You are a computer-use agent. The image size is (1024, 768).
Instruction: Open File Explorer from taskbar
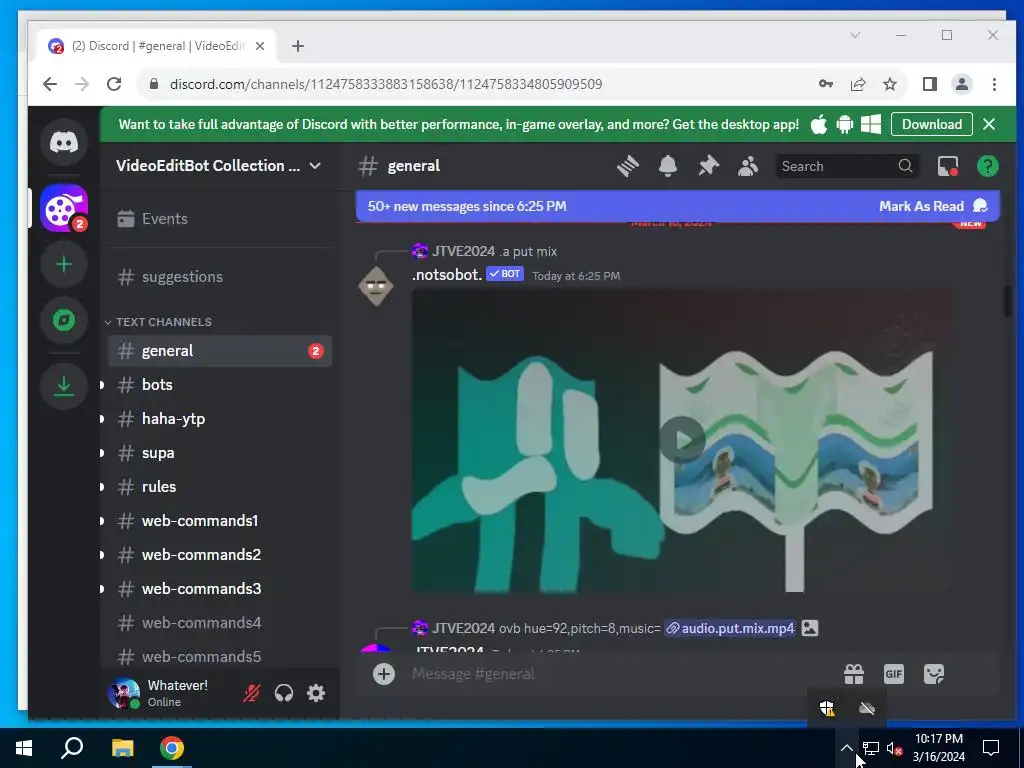pos(122,748)
